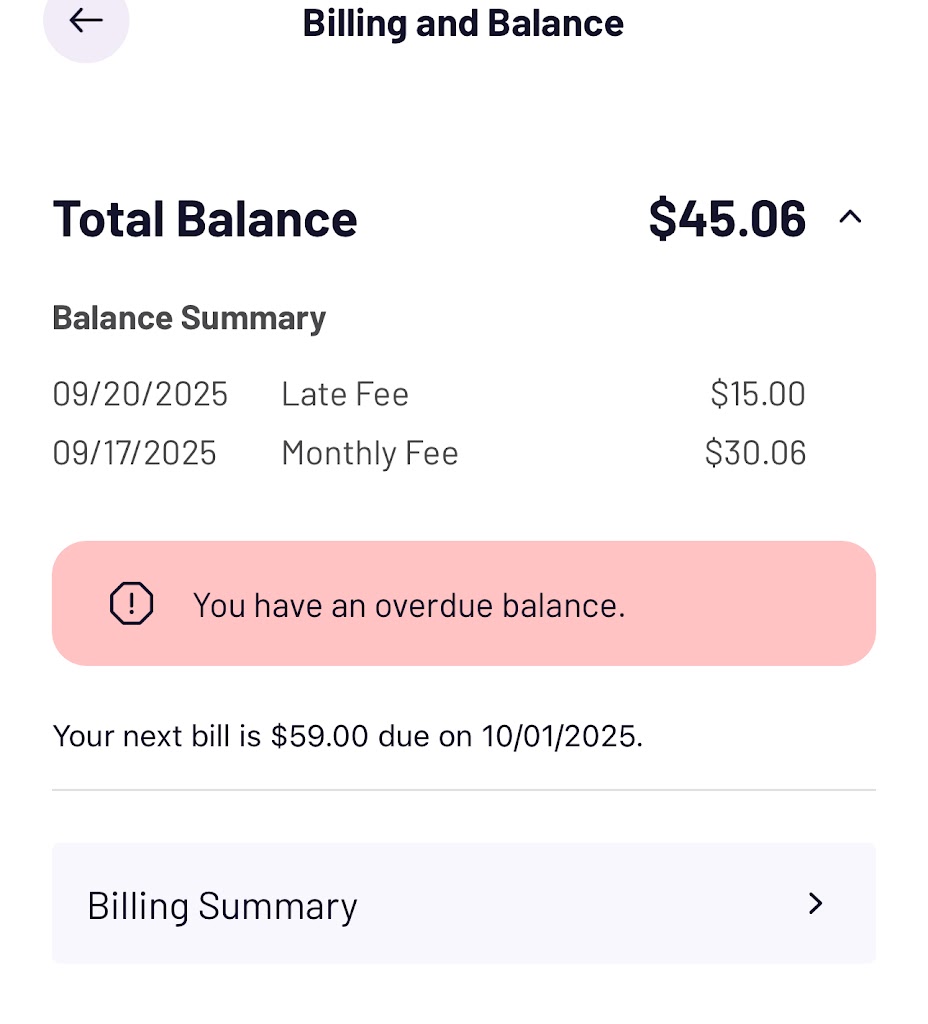Open the Billing Summary row label
Screen dimensions: 928x1024
[x=222, y=906]
